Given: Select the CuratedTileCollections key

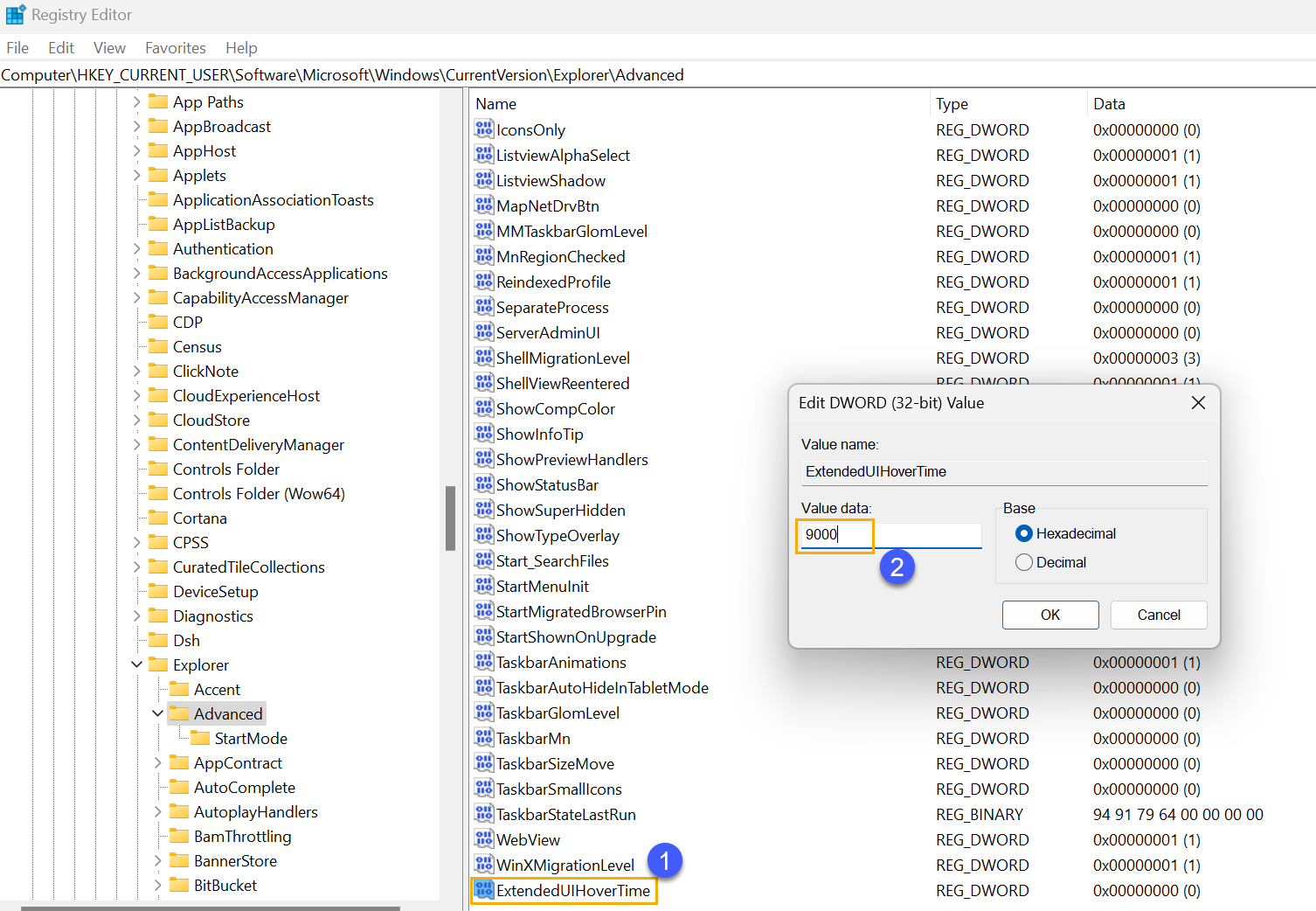Looking at the screenshot, I should click(x=248, y=567).
